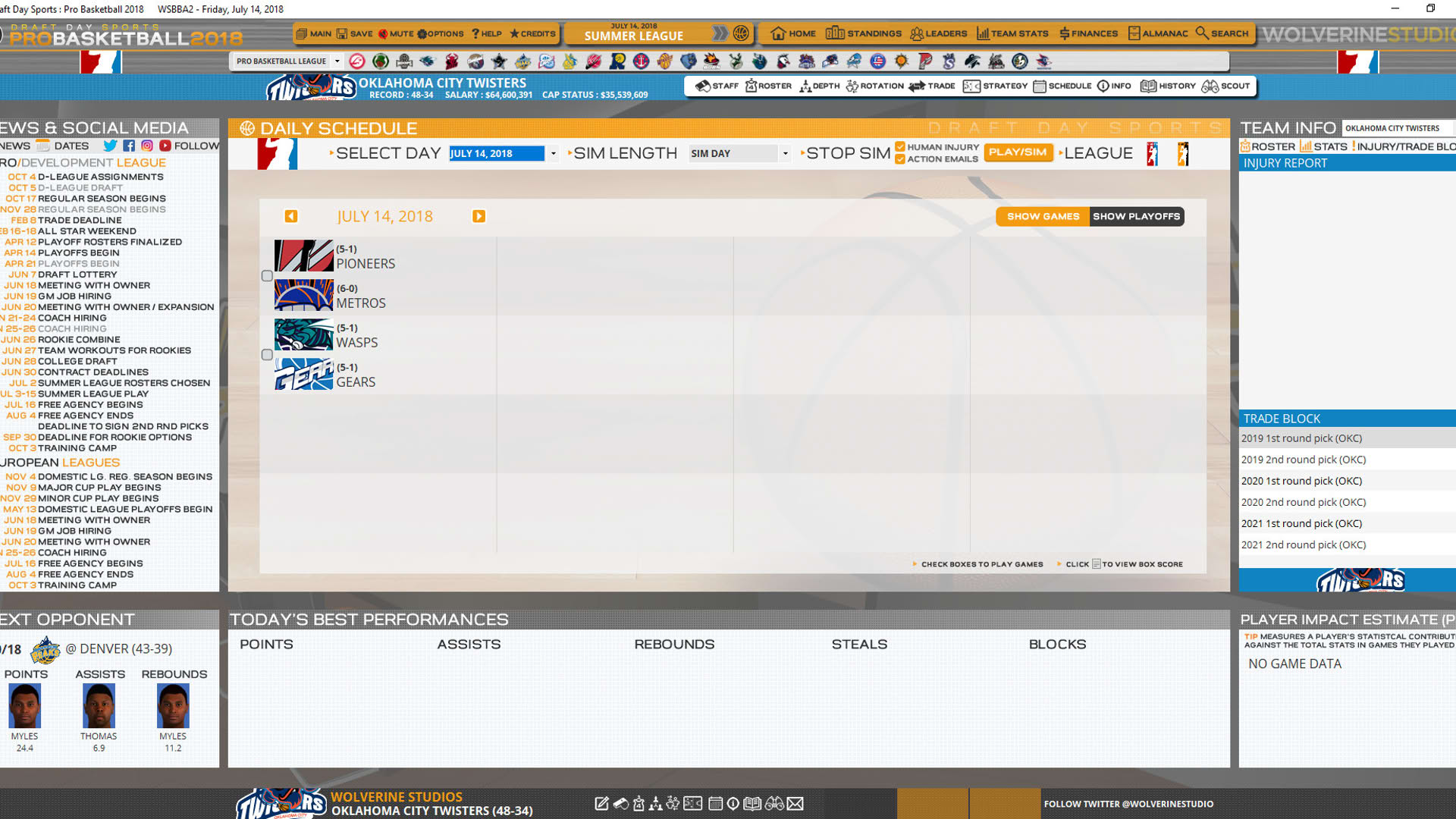Click Thomas assists leader portrait
Viewport: 1456px width, 819px height.
point(99,705)
